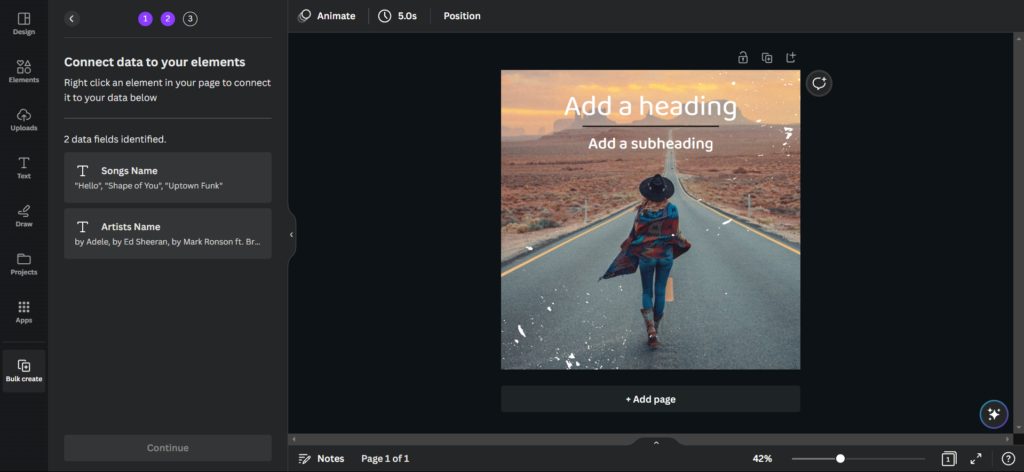Open the Text panel
Image resolution: width=1024 pixels, height=472 pixels.
tap(24, 168)
